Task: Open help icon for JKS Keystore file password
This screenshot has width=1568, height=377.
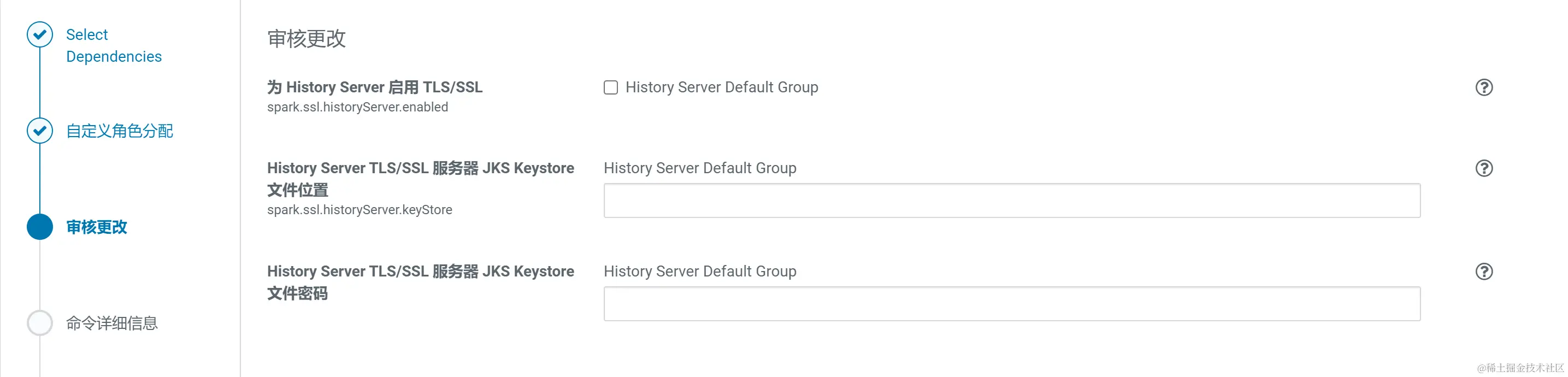Action: (1483, 272)
